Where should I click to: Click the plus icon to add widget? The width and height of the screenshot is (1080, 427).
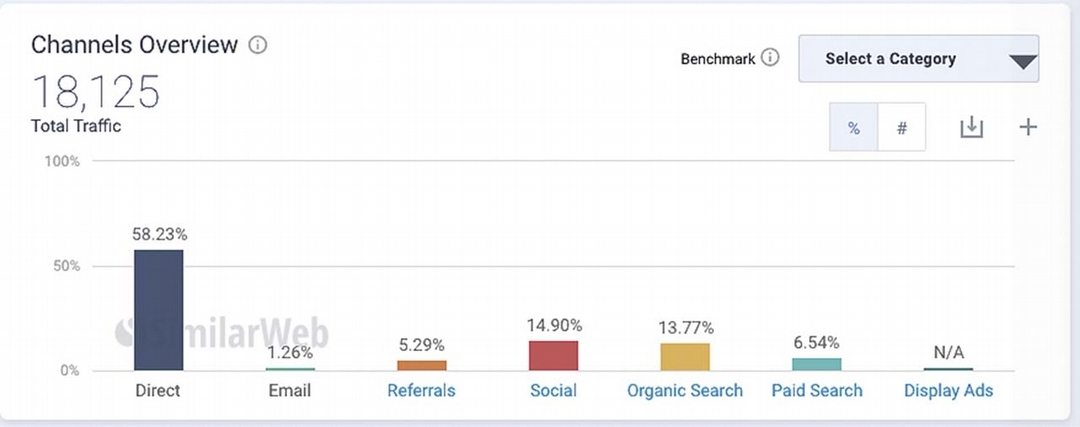click(x=1028, y=127)
